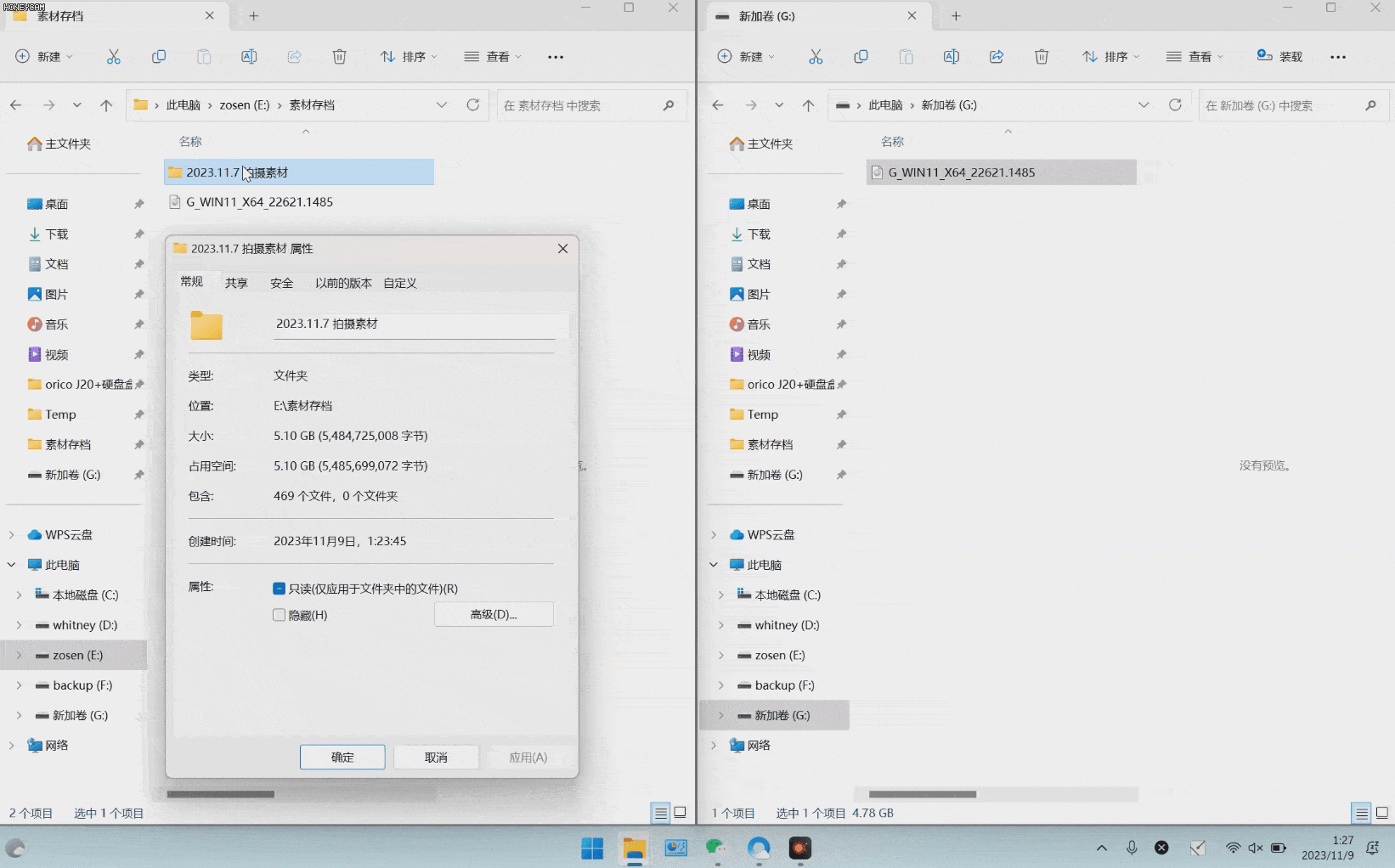The height and width of the screenshot is (868, 1395).
Task: Click 取消 in the Properties dialog
Action: [x=436, y=758]
